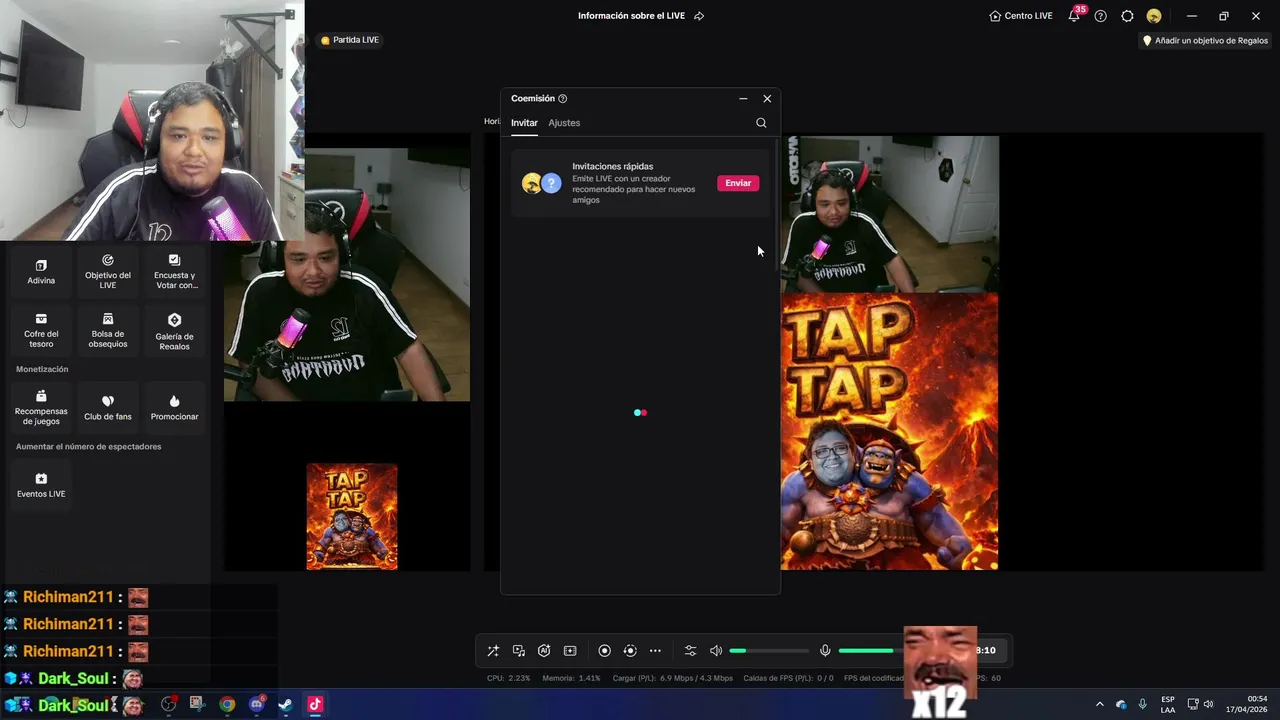Open the three-dot more options menu
1280x720 pixels.
pyautogui.click(x=655, y=651)
